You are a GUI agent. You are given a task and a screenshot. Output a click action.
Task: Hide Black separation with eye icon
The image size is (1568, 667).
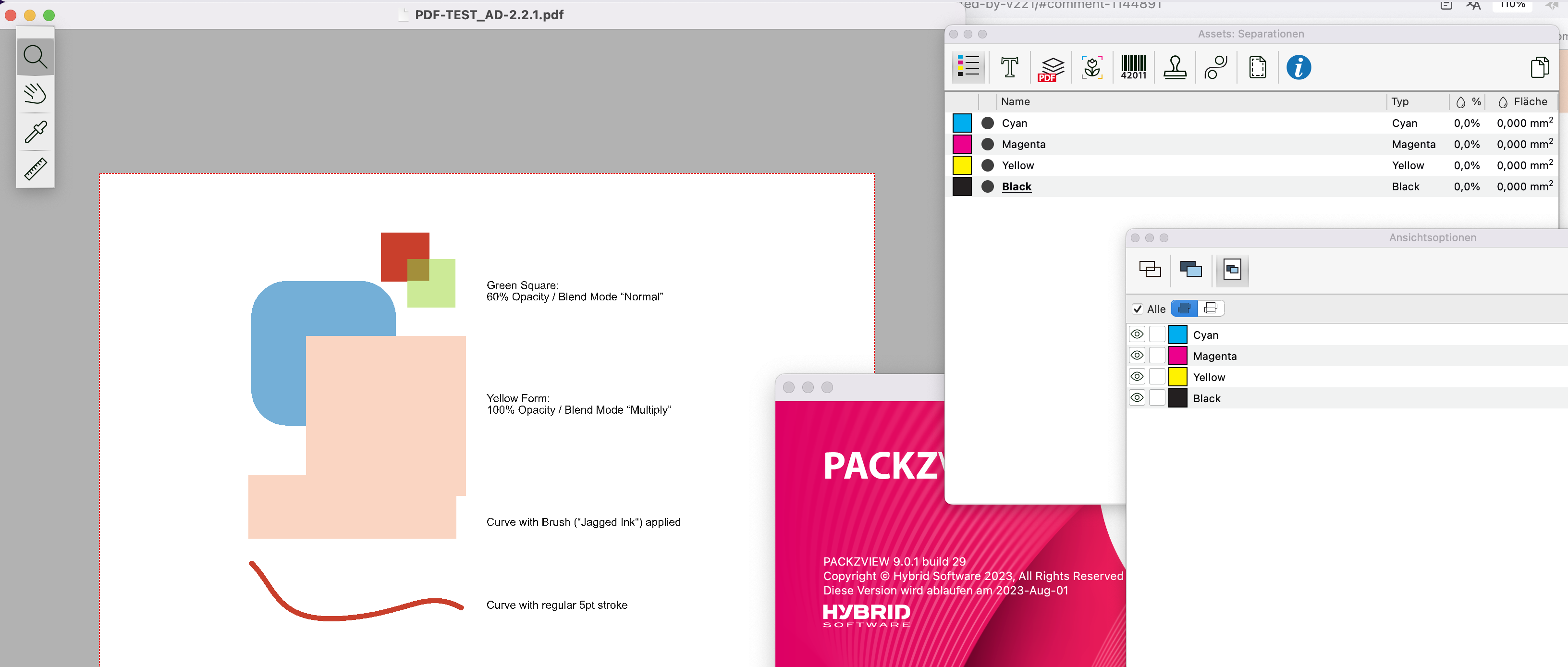[x=1137, y=398]
